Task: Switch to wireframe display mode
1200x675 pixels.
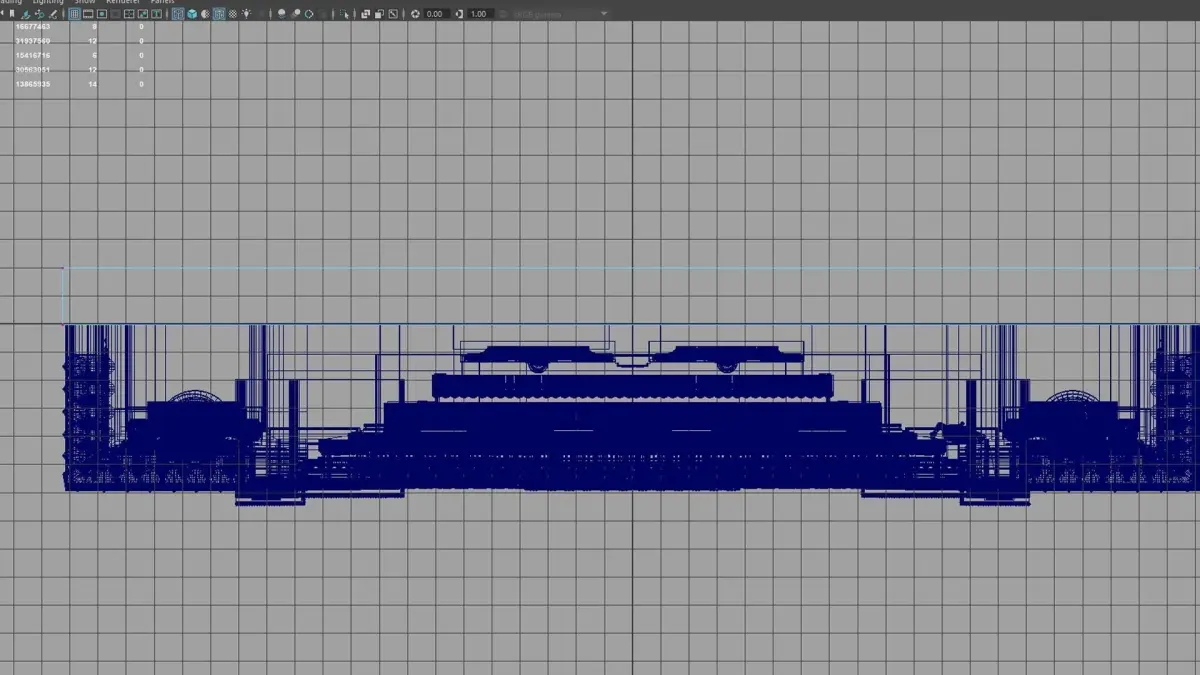Action: 178,14
